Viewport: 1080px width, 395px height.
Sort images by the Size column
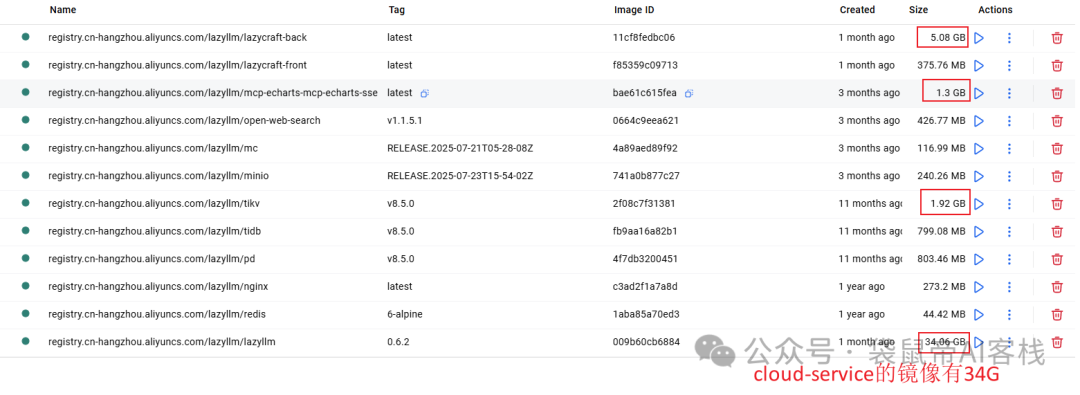pyautogui.click(x=918, y=10)
